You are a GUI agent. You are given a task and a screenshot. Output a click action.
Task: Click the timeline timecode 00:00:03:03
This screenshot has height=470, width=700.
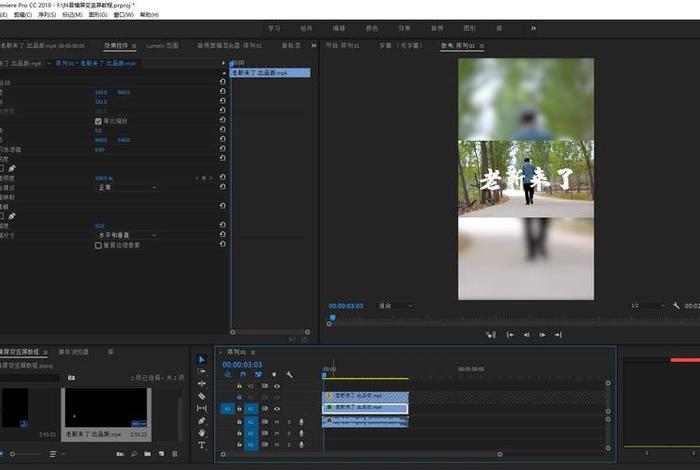pyautogui.click(x=242, y=365)
